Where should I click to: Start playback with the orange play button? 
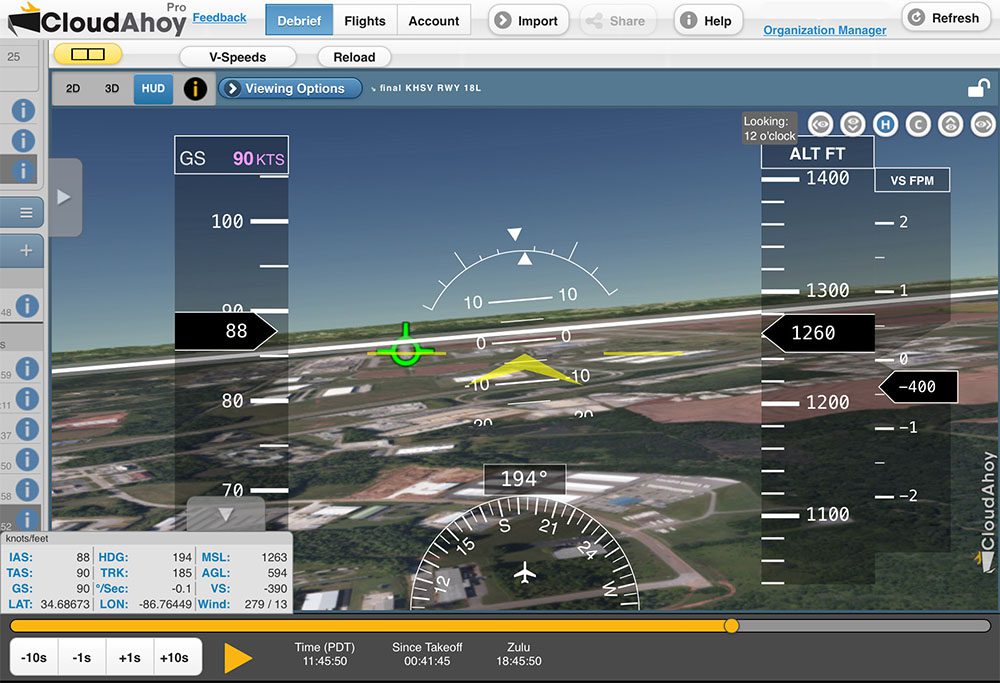click(238, 658)
